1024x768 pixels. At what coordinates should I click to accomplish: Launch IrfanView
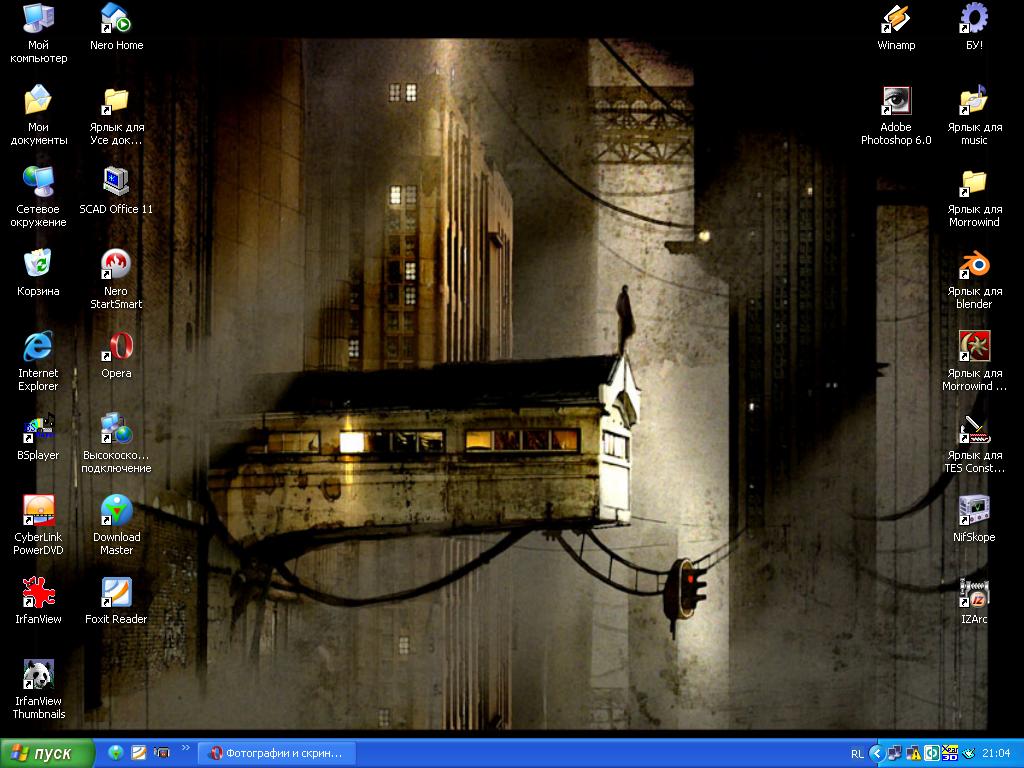(38, 601)
